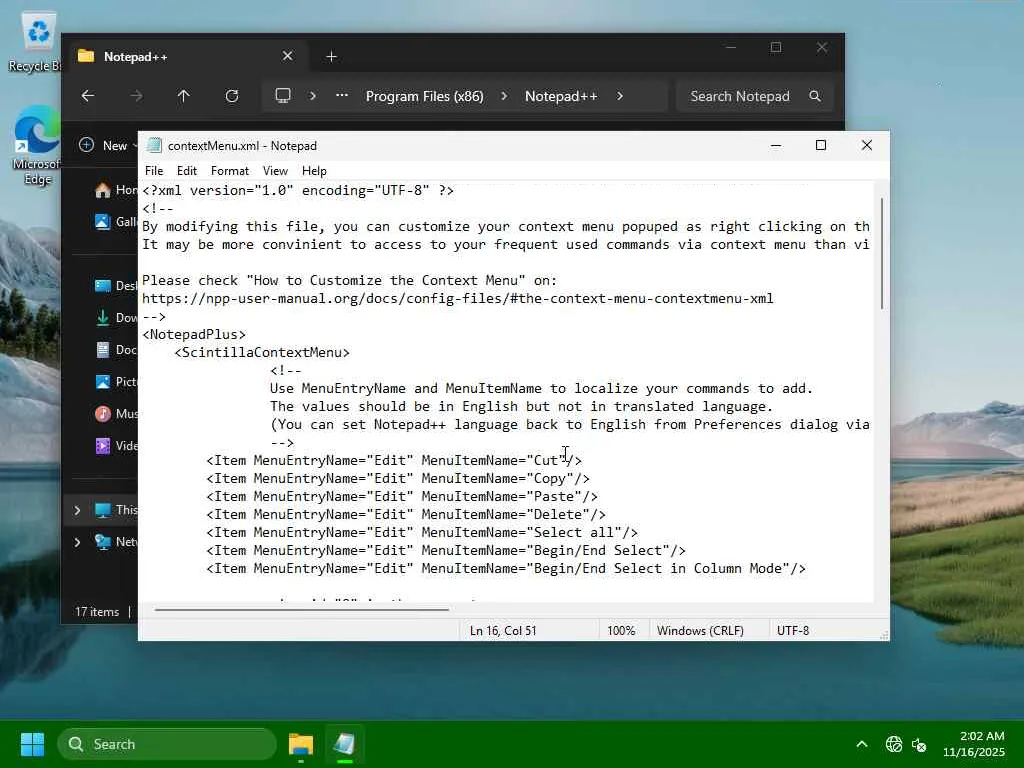Show hidden system tray icons

point(862,744)
